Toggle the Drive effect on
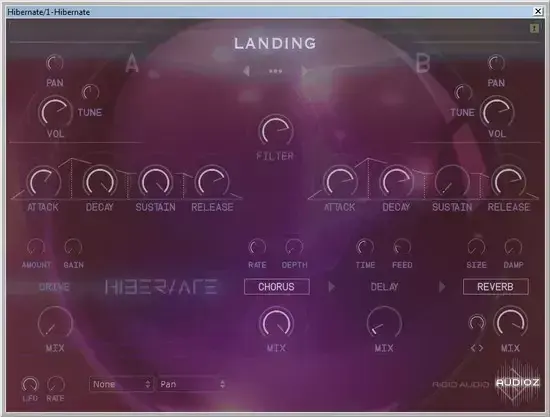This screenshot has height=417, width=550. [54, 287]
